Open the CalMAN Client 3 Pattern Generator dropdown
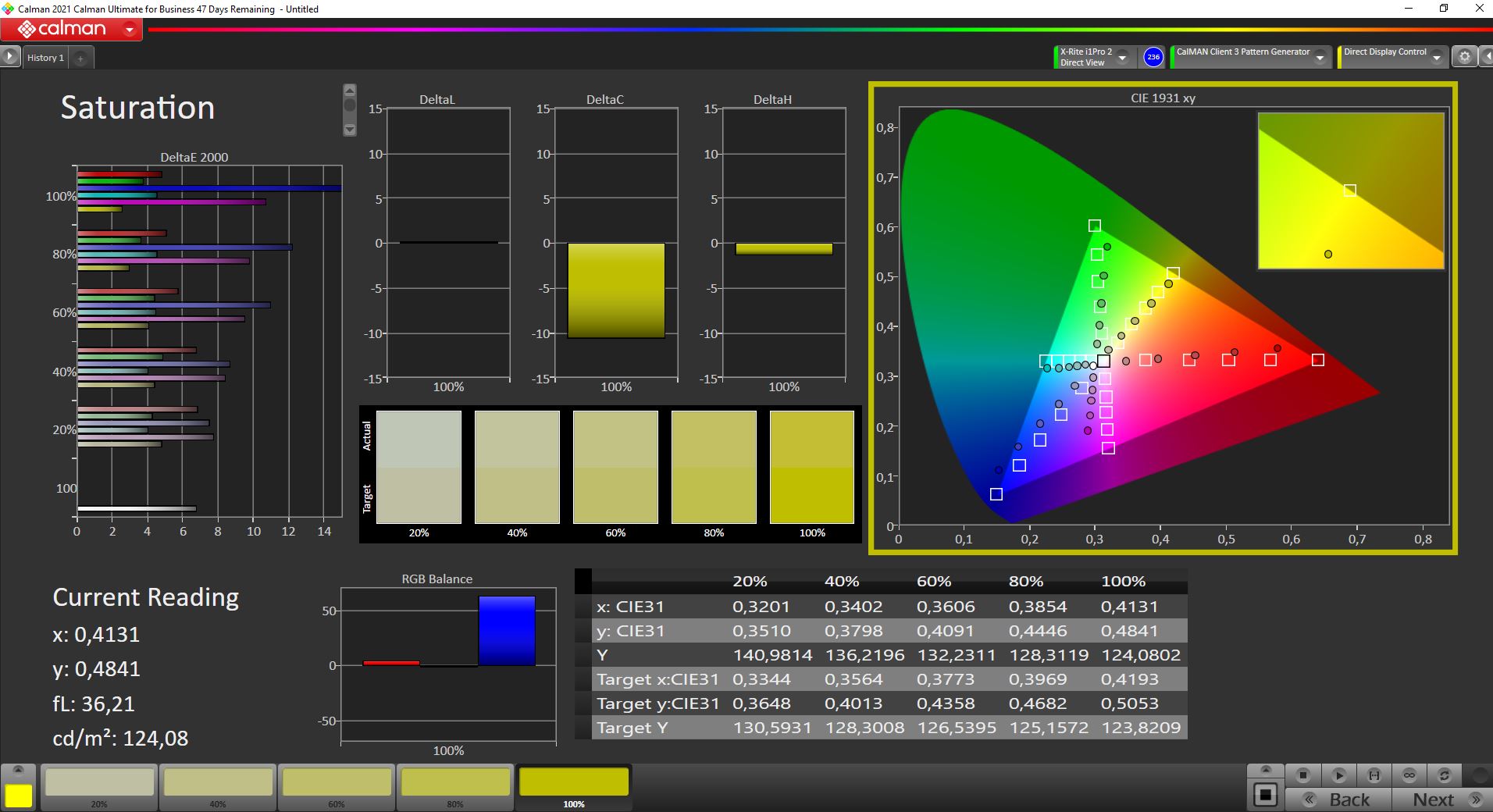 point(1320,58)
